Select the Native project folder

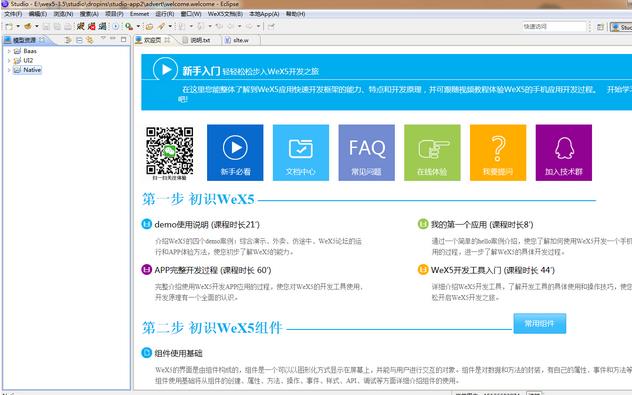(x=27, y=70)
